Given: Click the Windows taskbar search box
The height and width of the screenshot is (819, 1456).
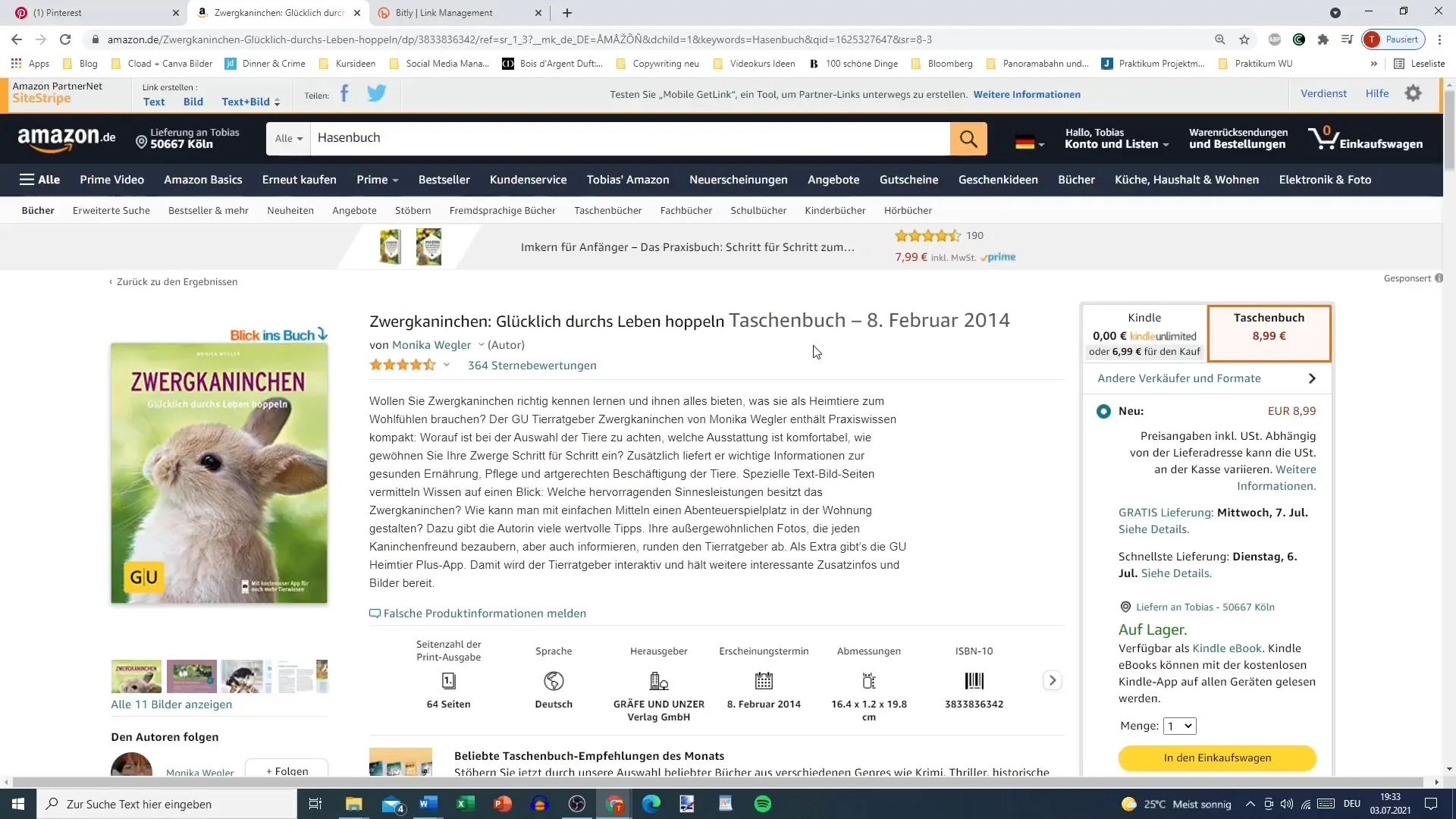Looking at the screenshot, I should [167, 804].
